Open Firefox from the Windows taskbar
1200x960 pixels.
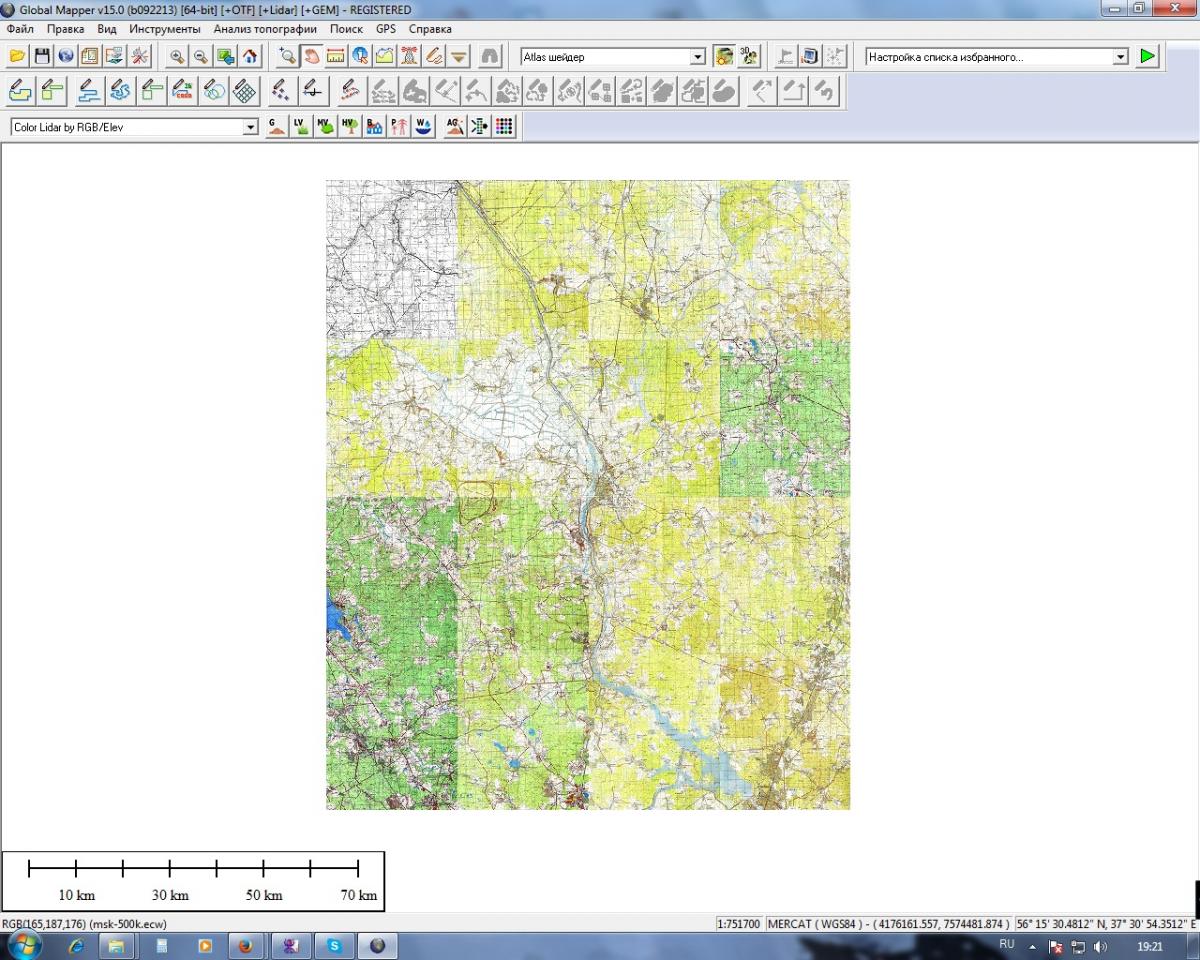(245, 945)
